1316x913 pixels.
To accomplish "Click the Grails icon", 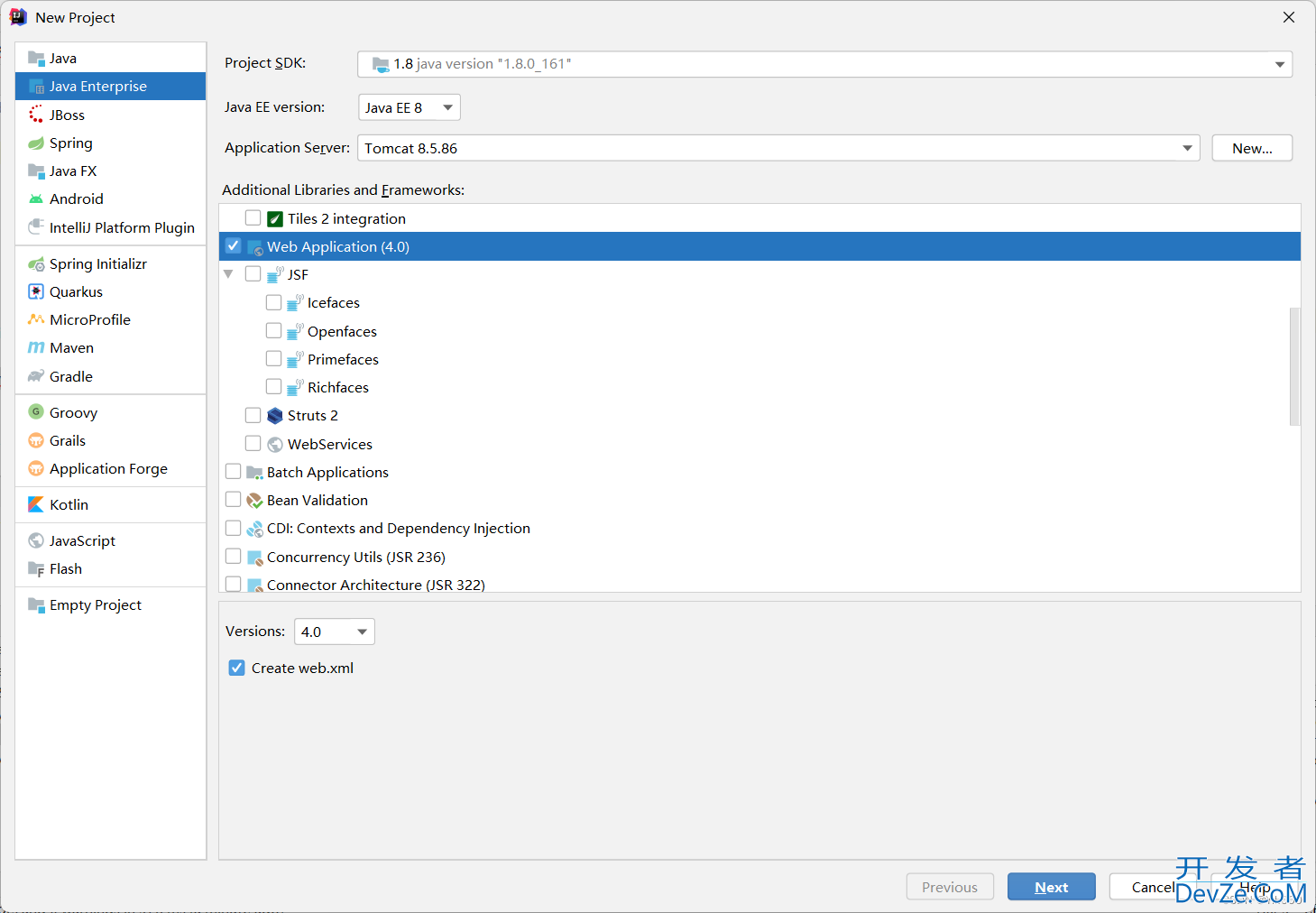I will [36, 440].
